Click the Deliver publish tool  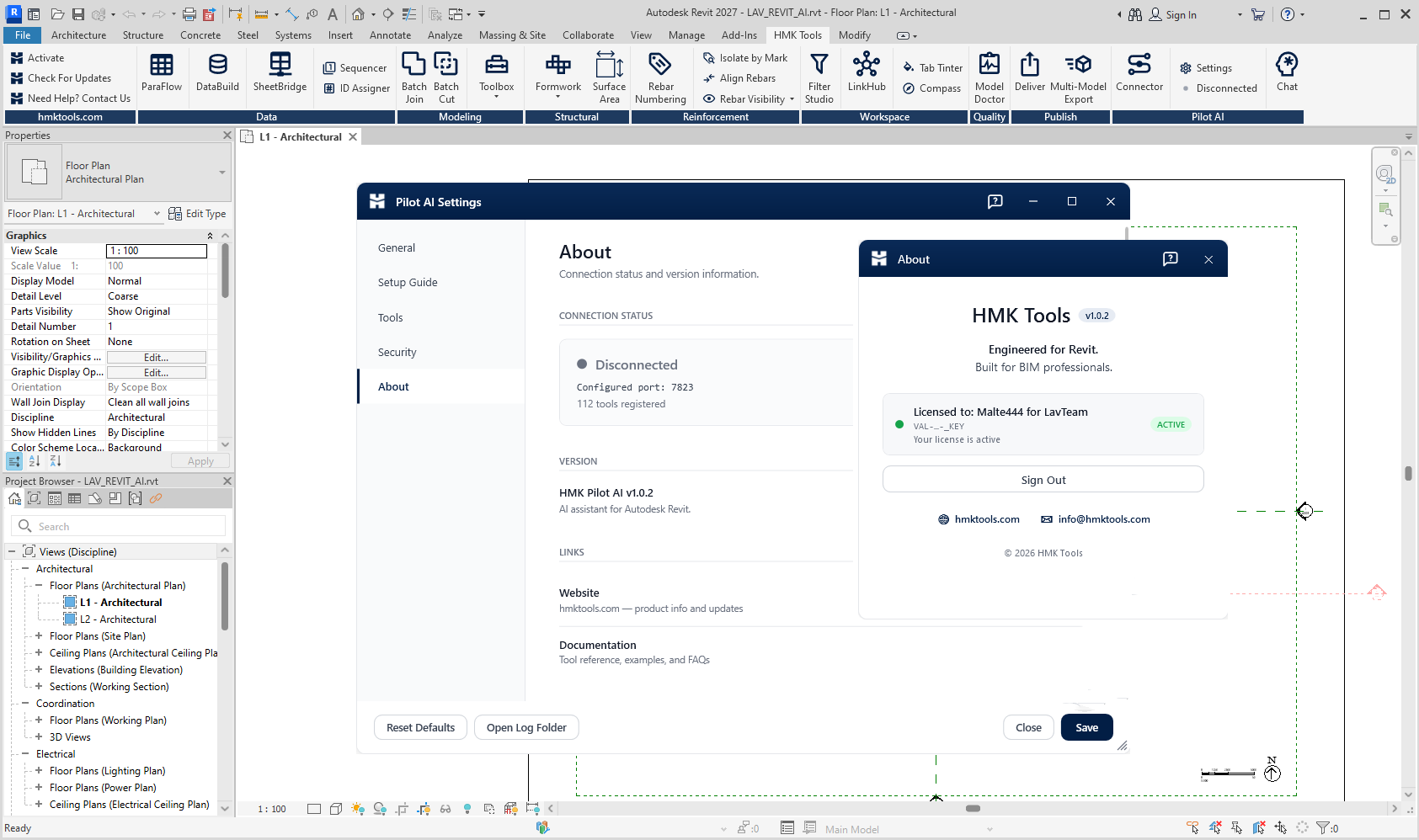tap(1030, 72)
